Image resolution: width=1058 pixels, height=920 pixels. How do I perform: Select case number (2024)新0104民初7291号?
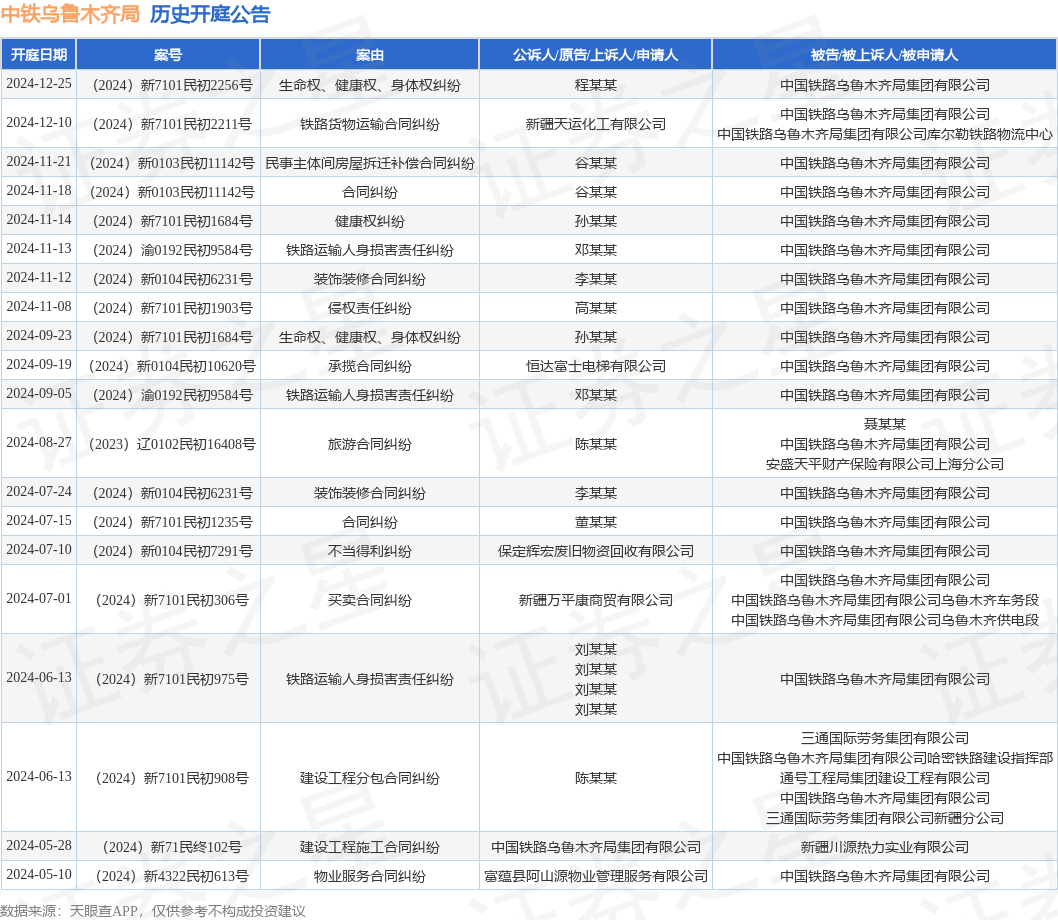(x=172, y=551)
